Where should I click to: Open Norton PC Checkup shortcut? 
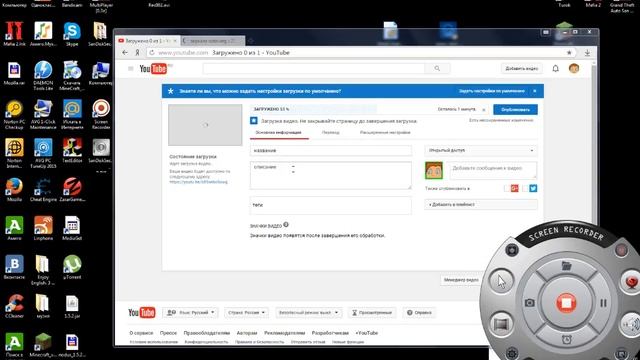point(14,114)
